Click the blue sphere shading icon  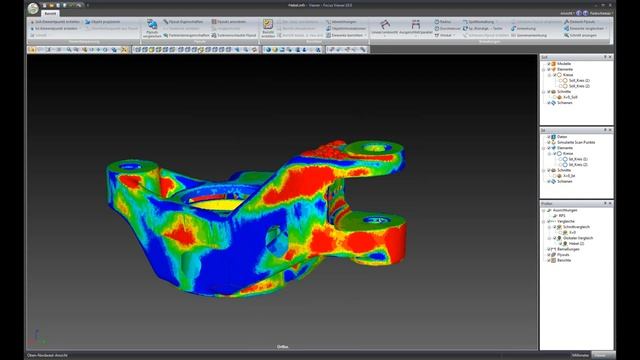[268, 50]
